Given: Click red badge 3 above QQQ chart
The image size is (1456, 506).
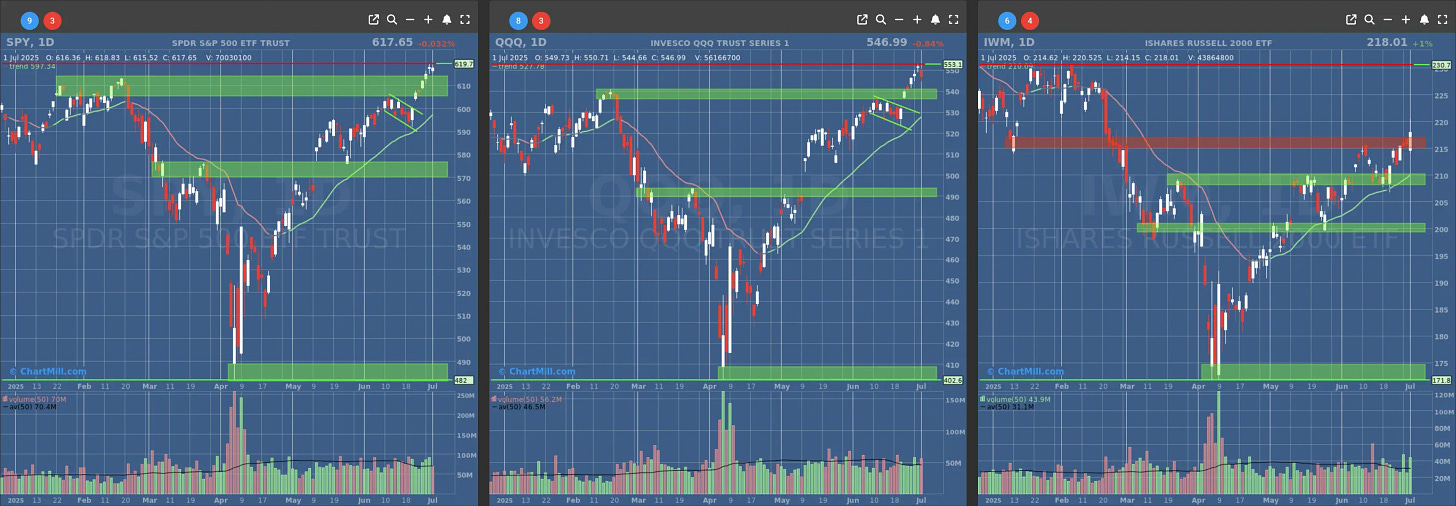Looking at the screenshot, I should [x=541, y=20].
